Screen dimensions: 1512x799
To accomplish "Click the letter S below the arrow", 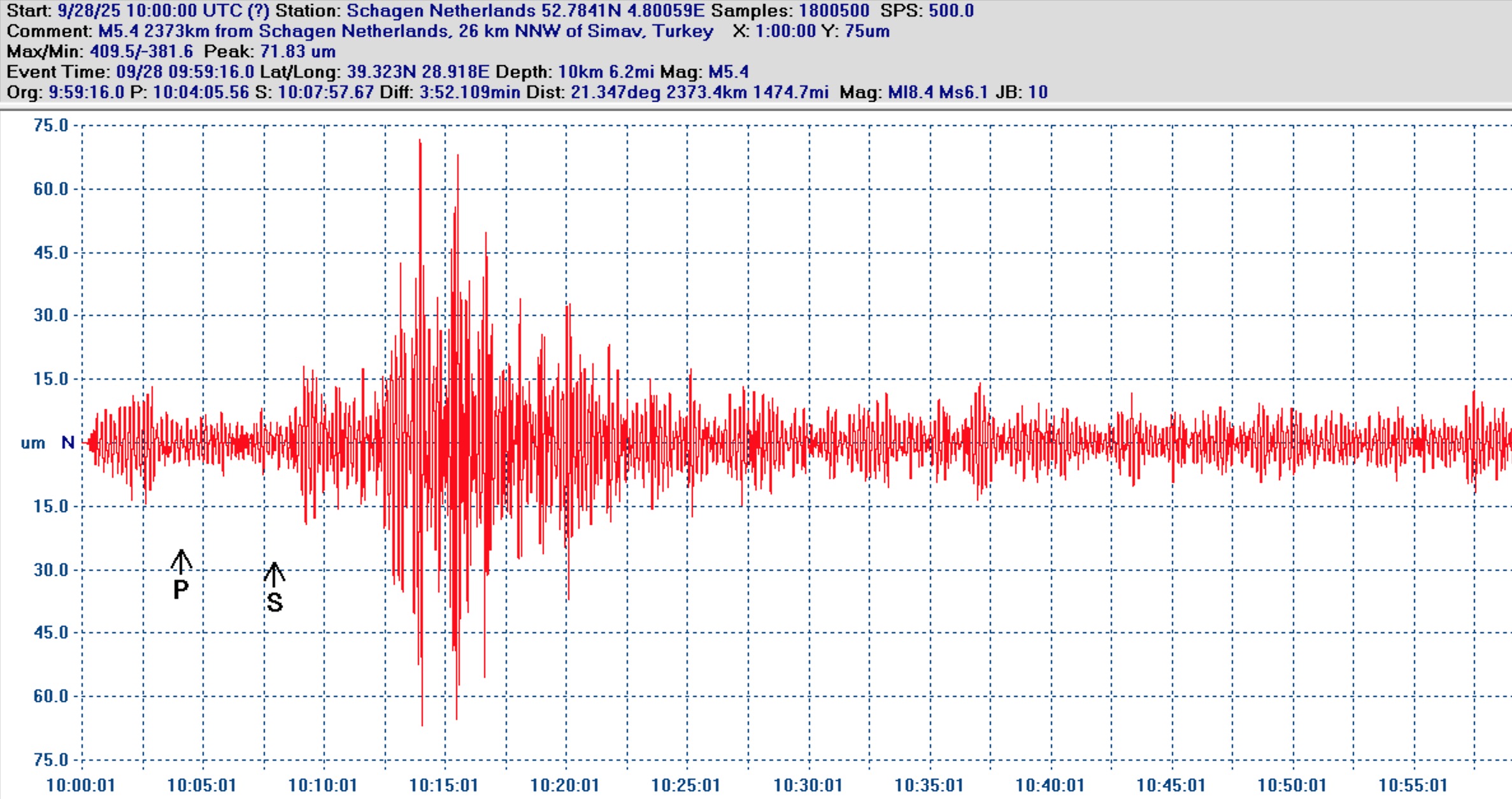I will click(275, 602).
